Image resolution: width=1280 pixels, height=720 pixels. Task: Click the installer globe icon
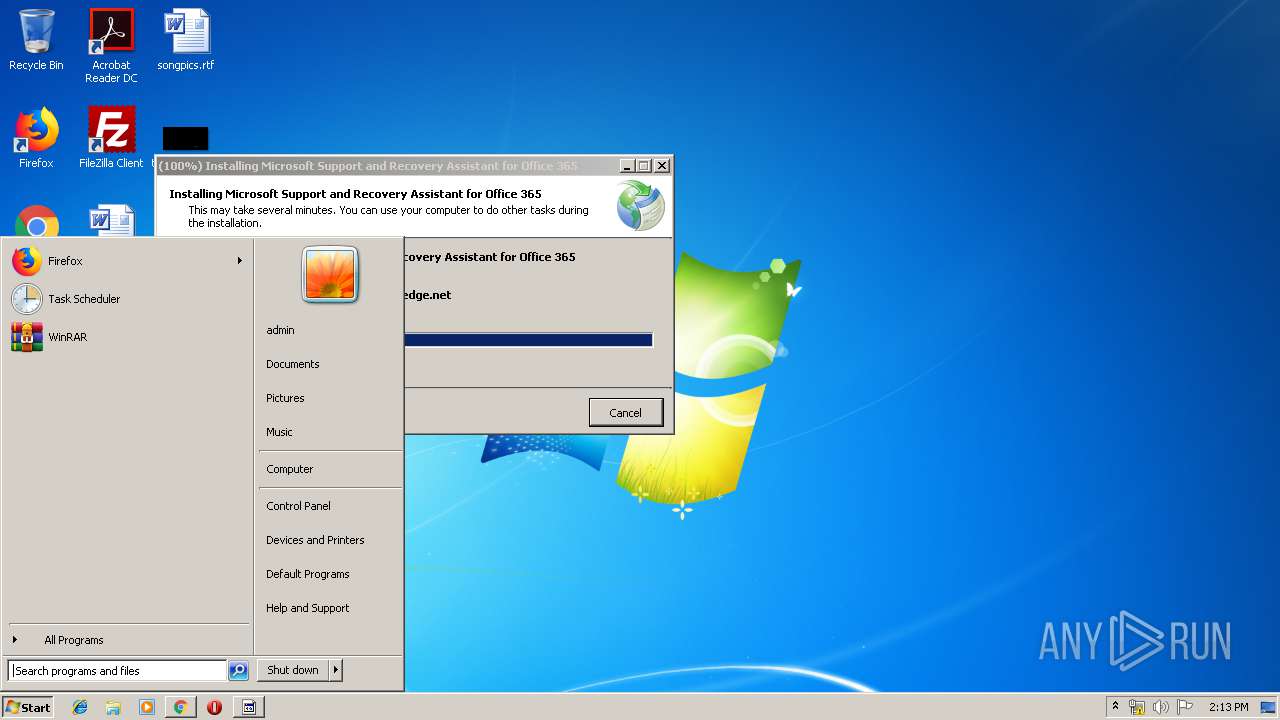(640, 205)
